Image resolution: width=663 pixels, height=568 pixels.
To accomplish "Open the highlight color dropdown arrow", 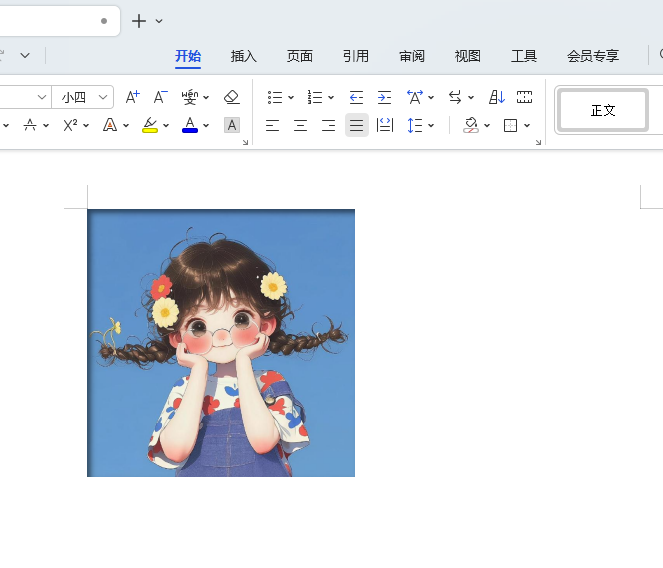I will coord(166,126).
